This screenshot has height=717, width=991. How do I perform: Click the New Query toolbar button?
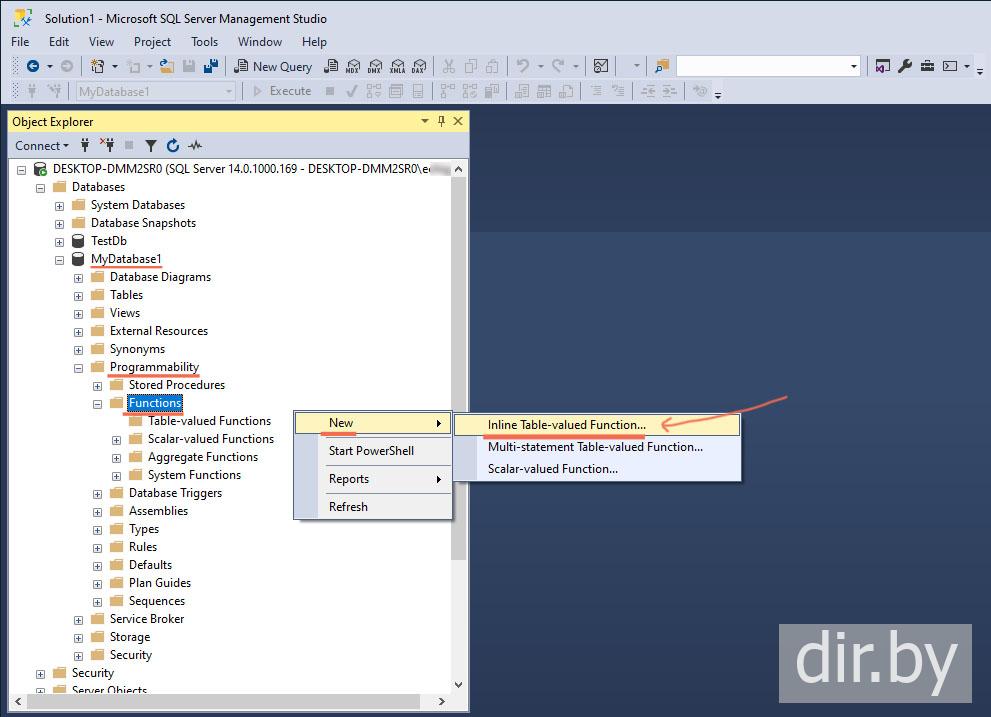tap(273, 66)
